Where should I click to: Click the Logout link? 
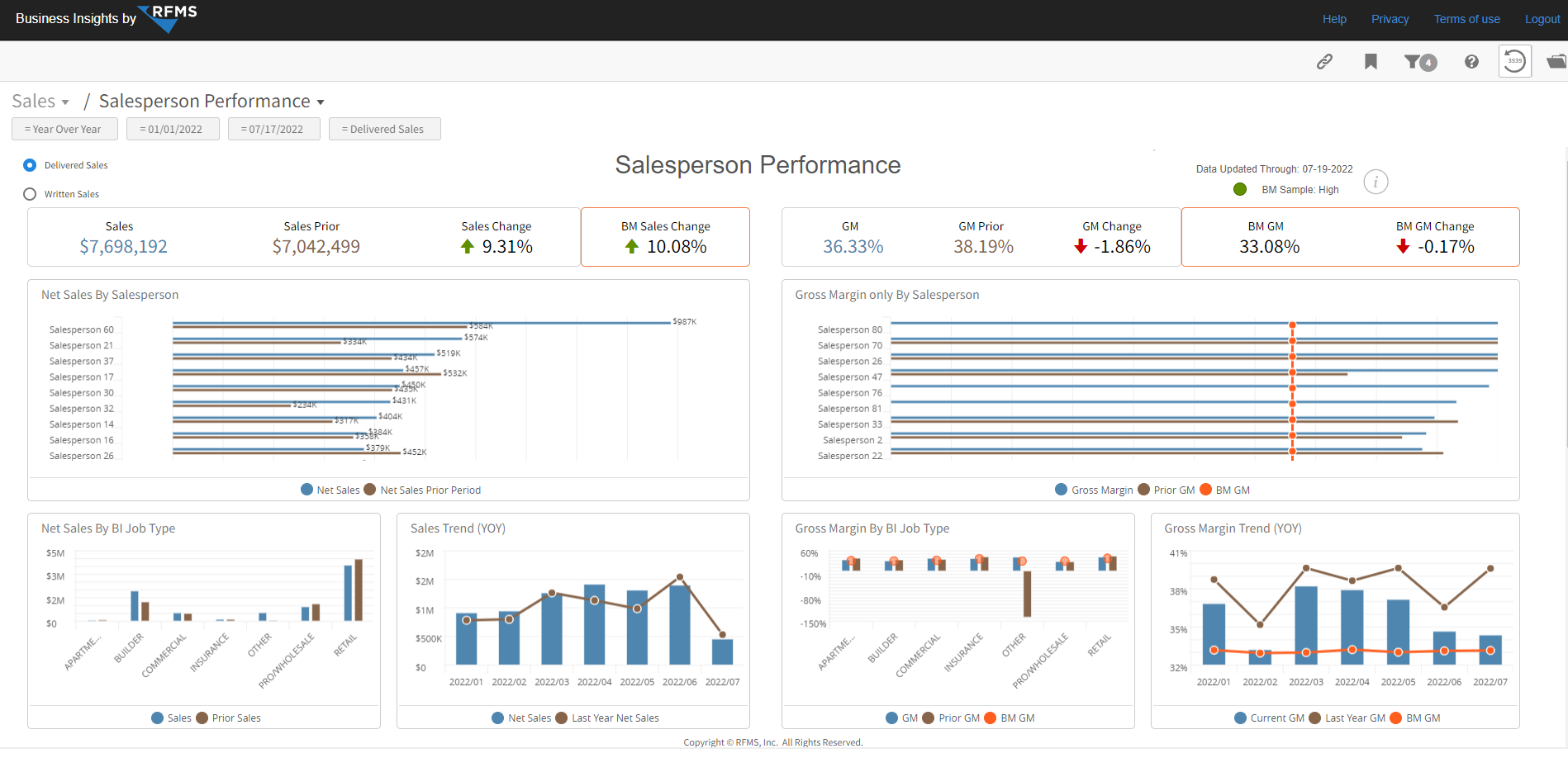point(1542,19)
